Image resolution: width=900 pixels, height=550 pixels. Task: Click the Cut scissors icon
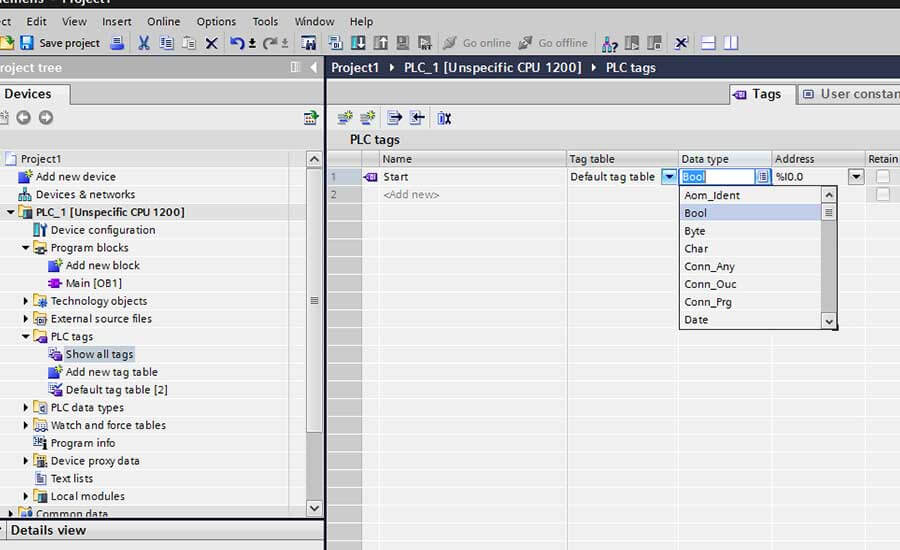143,42
